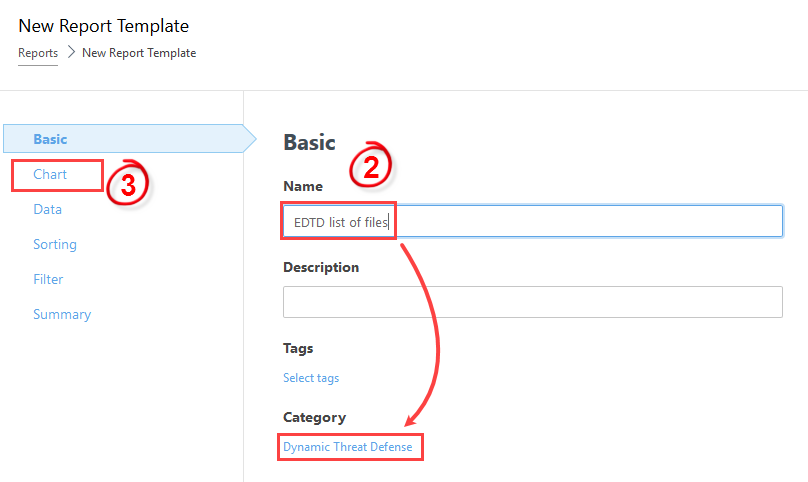
Task: Go to the Filter section
Action: tap(48, 279)
